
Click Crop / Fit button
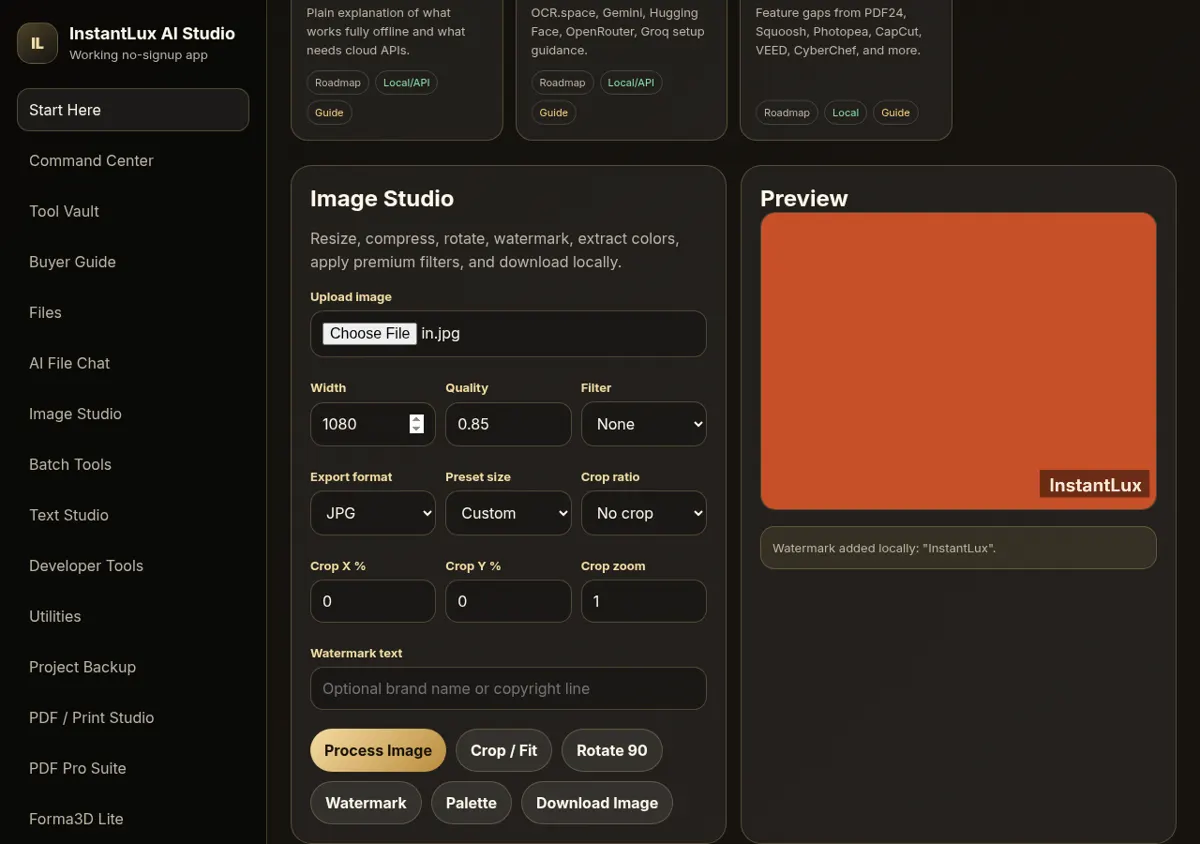(x=504, y=750)
